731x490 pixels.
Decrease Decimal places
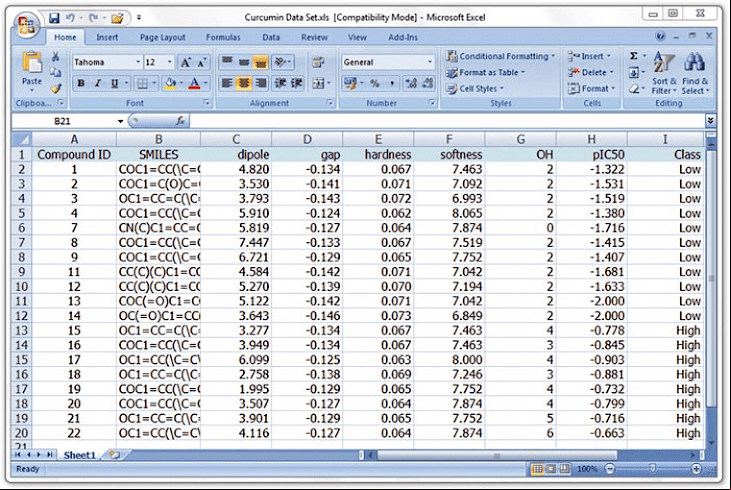coord(428,83)
